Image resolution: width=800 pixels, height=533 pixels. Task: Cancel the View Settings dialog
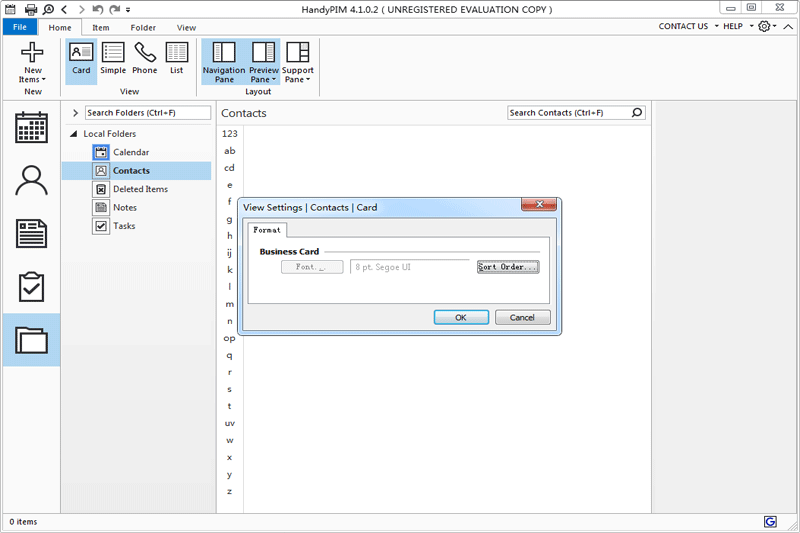[522, 317]
